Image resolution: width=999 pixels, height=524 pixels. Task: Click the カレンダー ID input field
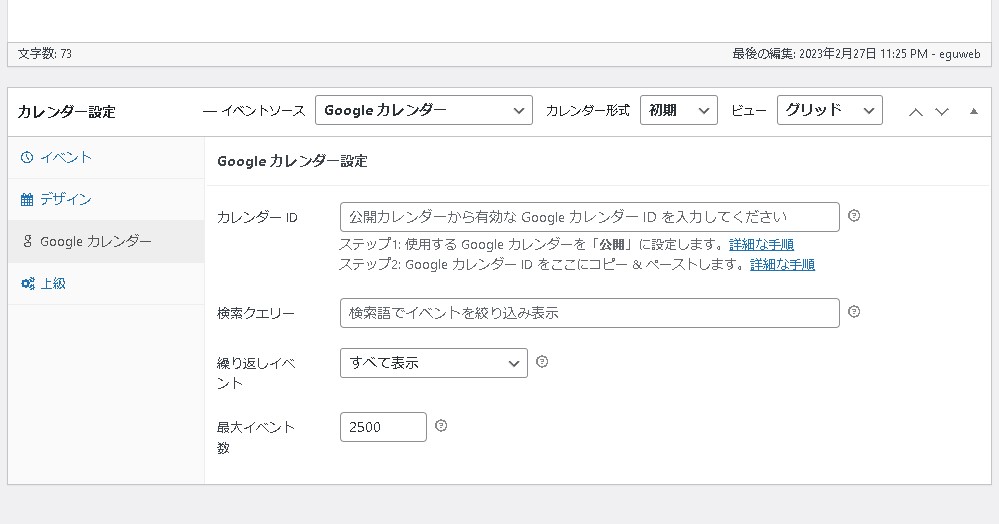pyautogui.click(x=589, y=217)
